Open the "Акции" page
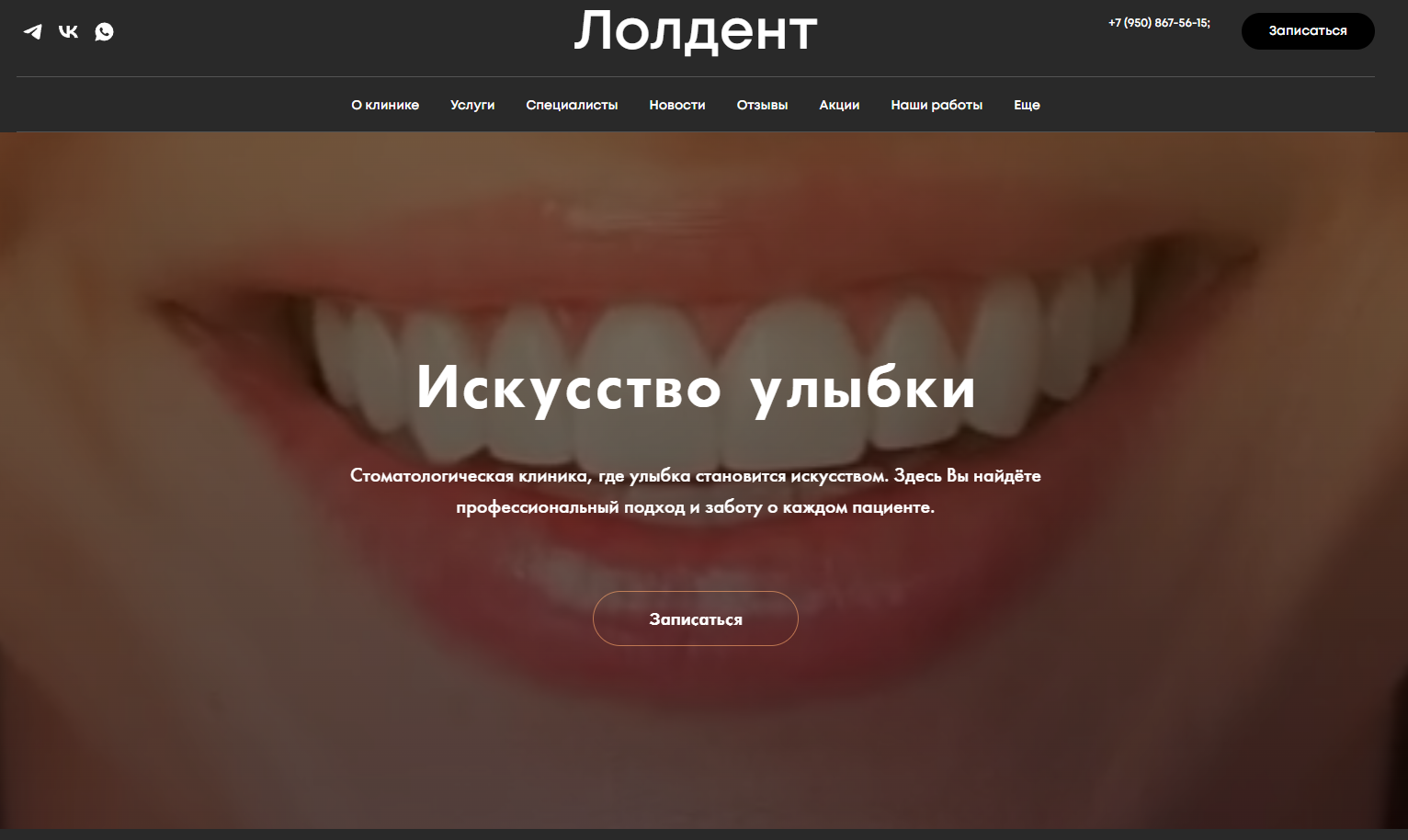This screenshot has width=1408, height=840. (838, 105)
